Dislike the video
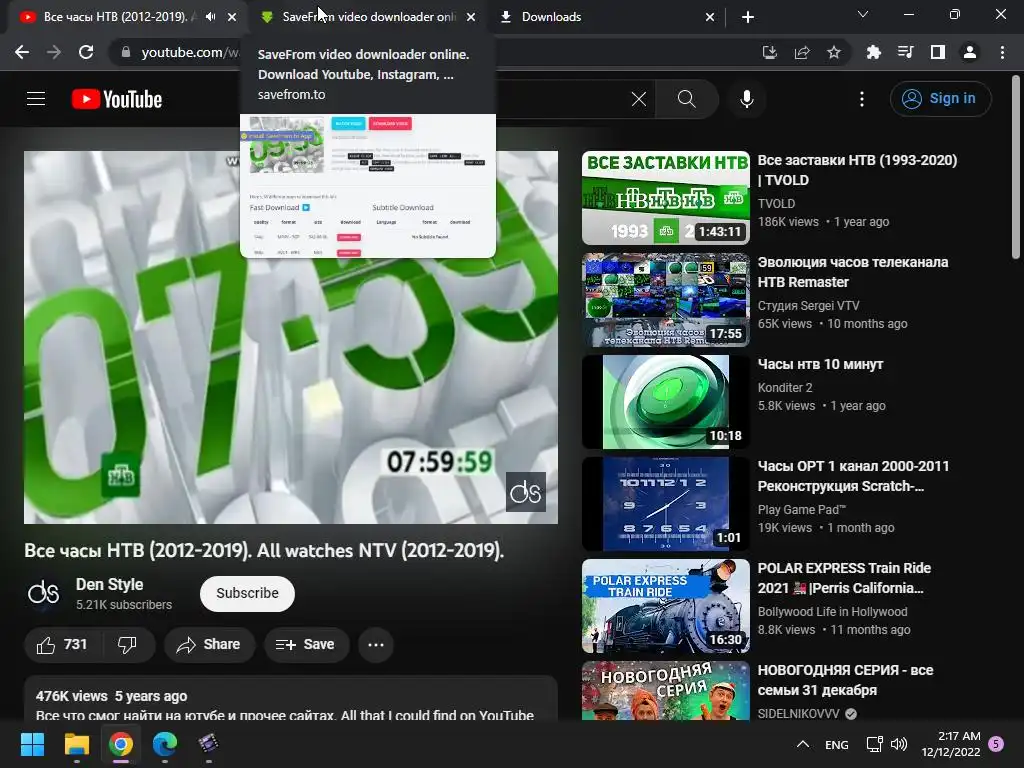Screen dimensions: 1024x768 tap(127, 645)
